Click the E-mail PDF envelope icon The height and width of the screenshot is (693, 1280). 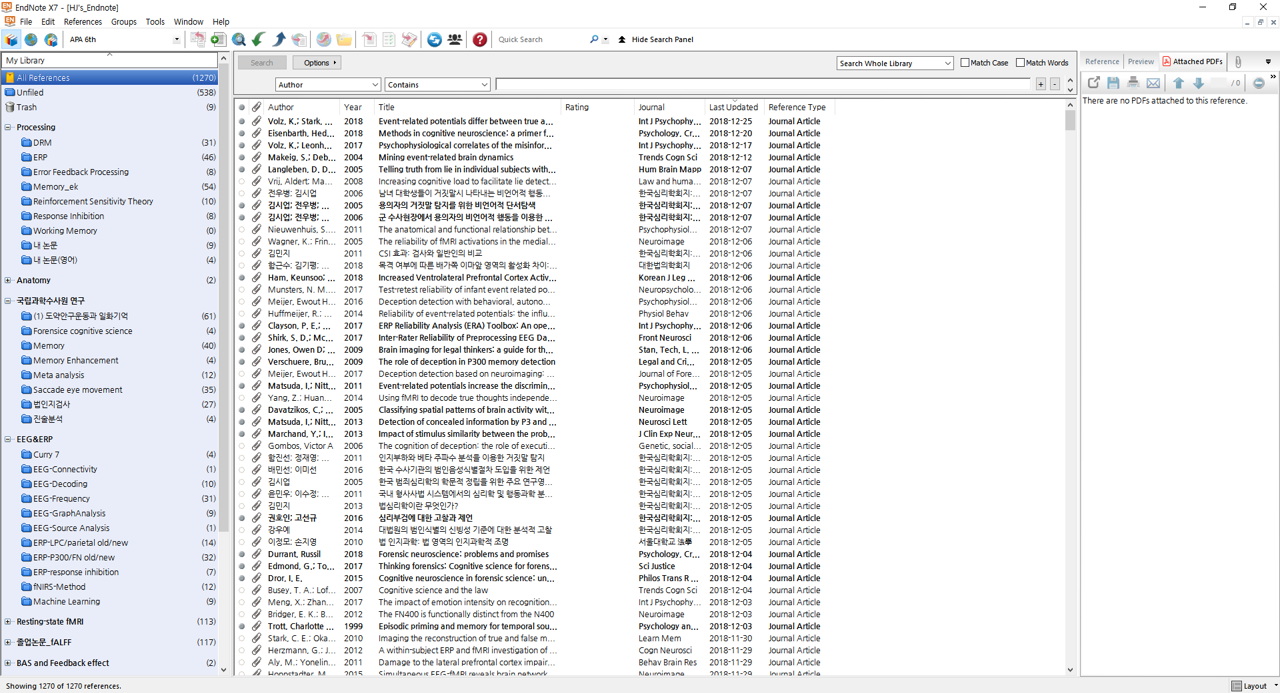pyautogui.click(x=1153, y=83)
